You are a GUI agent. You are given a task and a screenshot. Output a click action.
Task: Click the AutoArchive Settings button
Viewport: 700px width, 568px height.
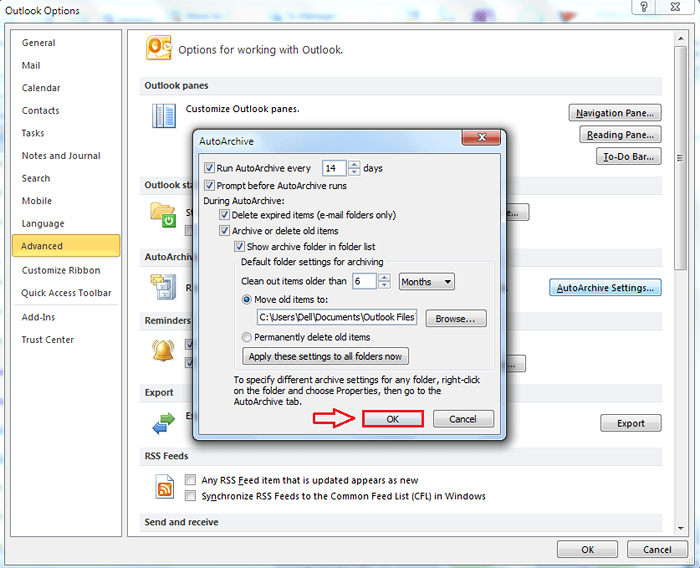tap(605, 288)
